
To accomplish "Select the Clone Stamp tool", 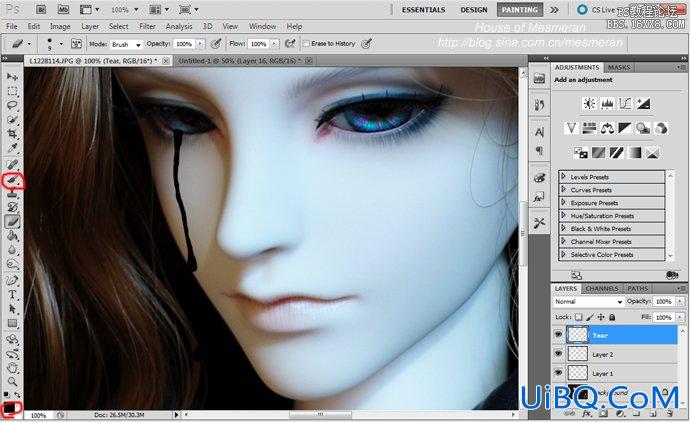I will pos(12,194).
